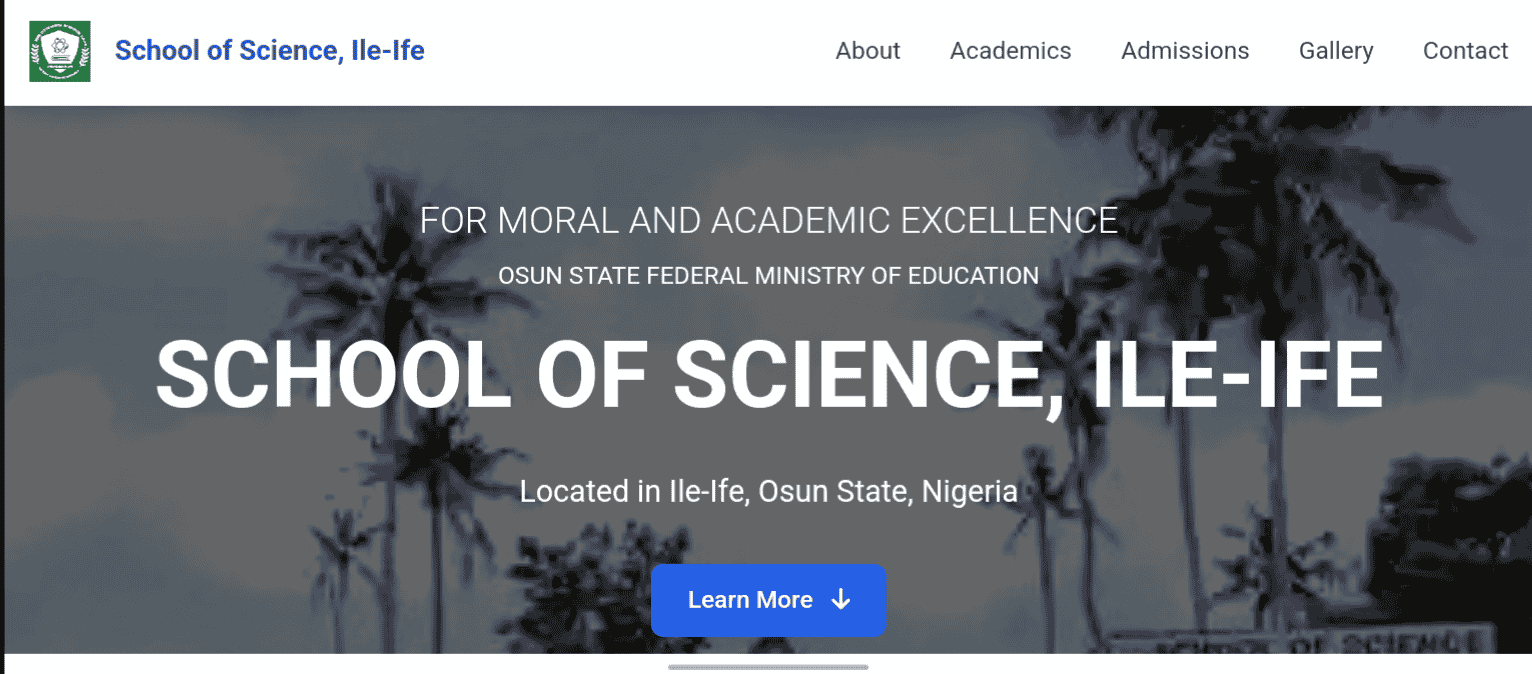Click the dark strip at the window's left edge
The height and width of the screenshot is (674, 1532).
tap(2, 380)
